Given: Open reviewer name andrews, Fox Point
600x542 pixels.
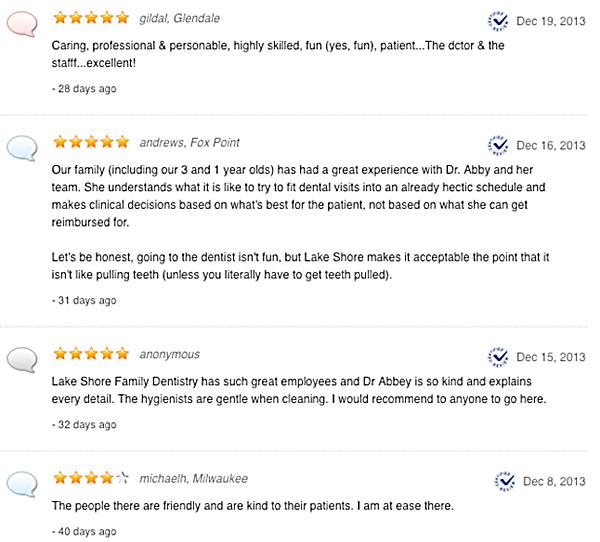Looking at the screenshot, I should [189, 143].
